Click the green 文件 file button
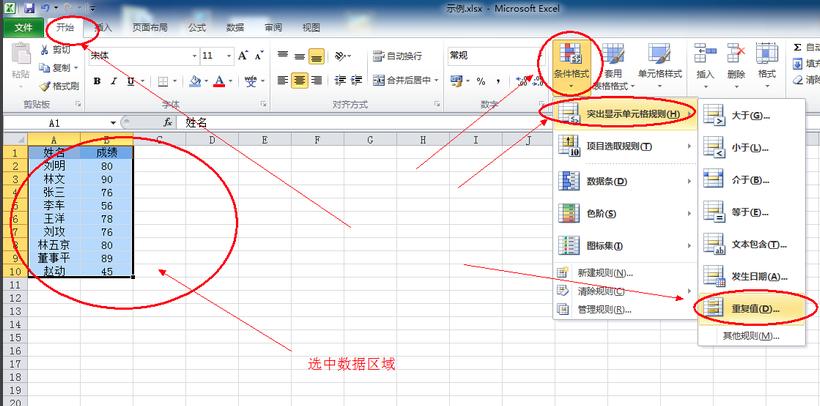The height and width of the screenshot is (406, 820). click(22, 28)
